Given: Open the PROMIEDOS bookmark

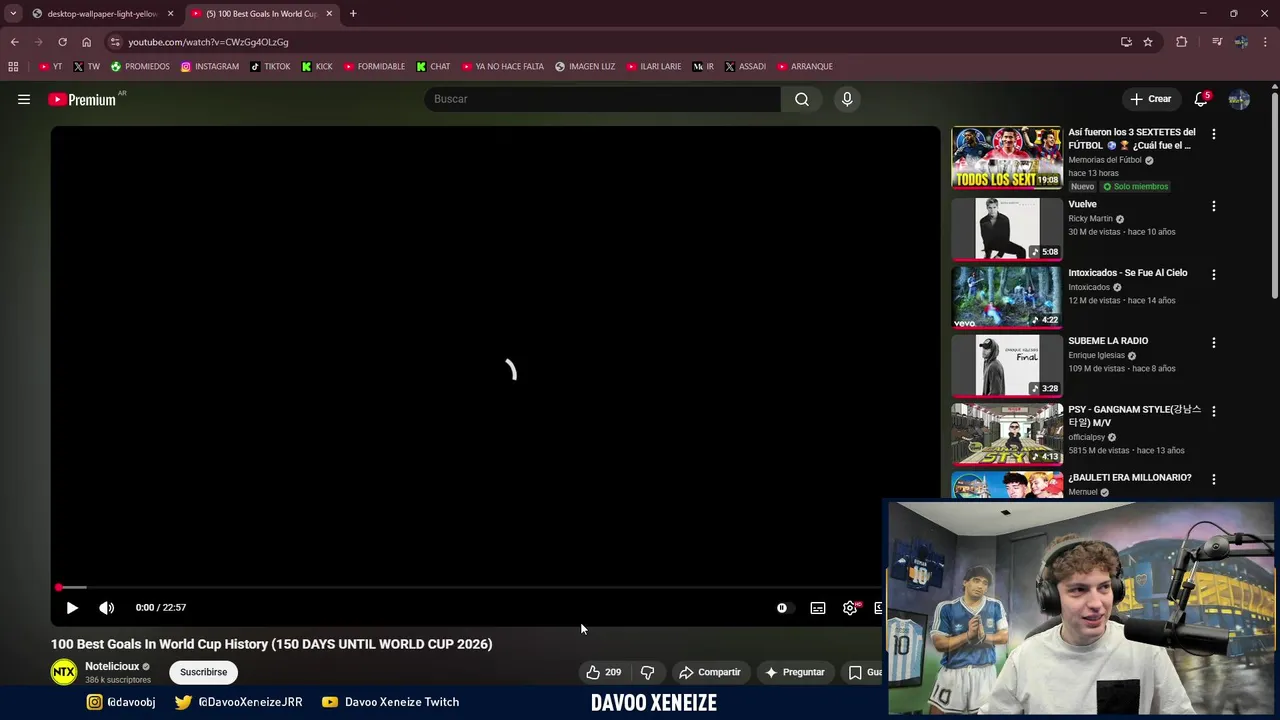Looking at the screenshot, I should click(x=140, y=67).
